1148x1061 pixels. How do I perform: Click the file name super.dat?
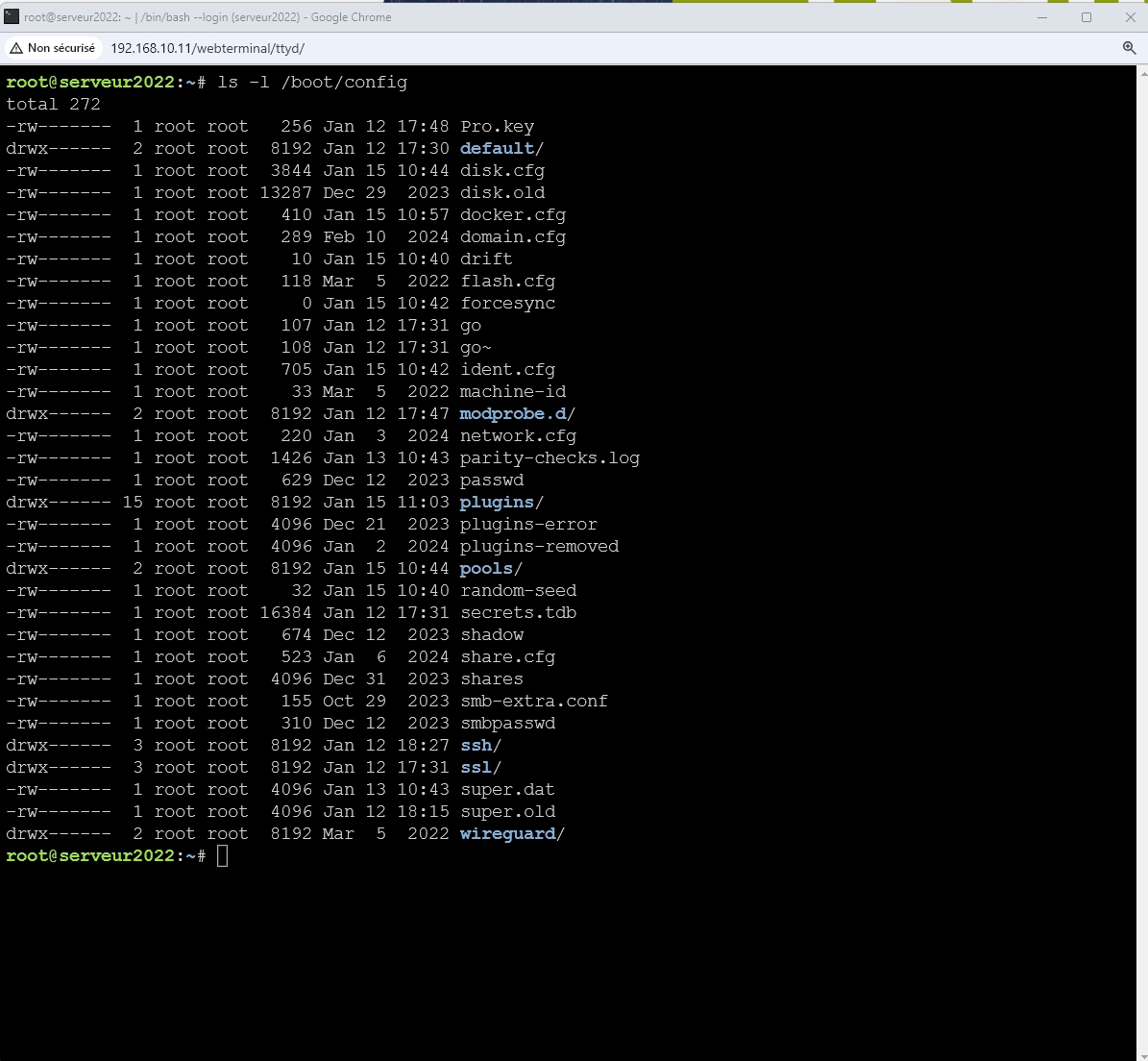(x=507, y=789)
